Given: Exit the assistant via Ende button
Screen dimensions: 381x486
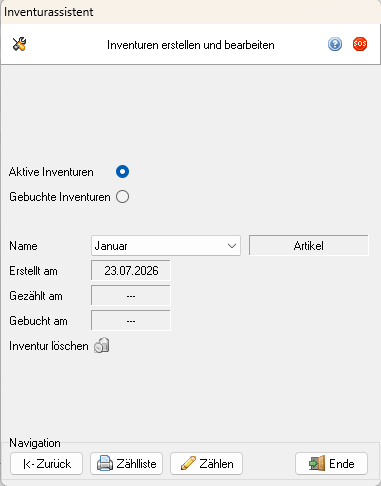Looking at the screenshot, I should [331, 464].
